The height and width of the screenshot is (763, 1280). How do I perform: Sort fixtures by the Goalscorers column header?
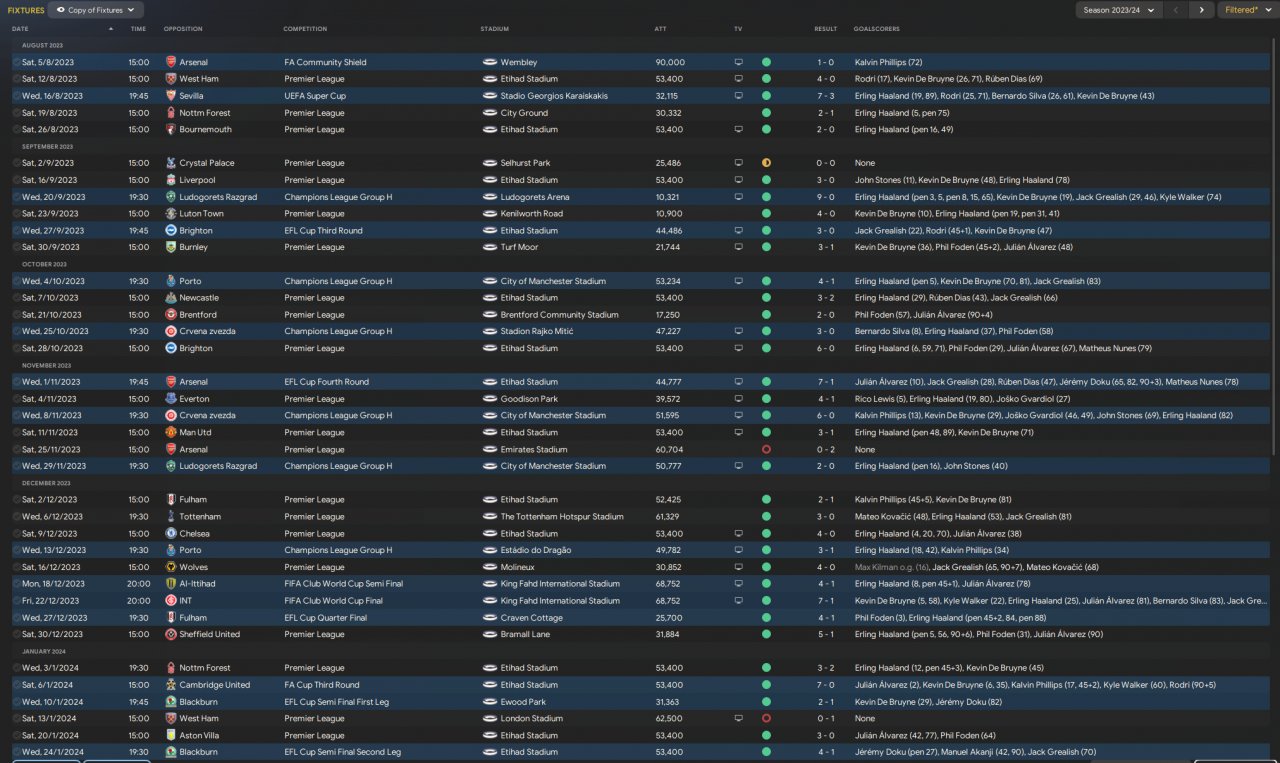click(877, 29)
